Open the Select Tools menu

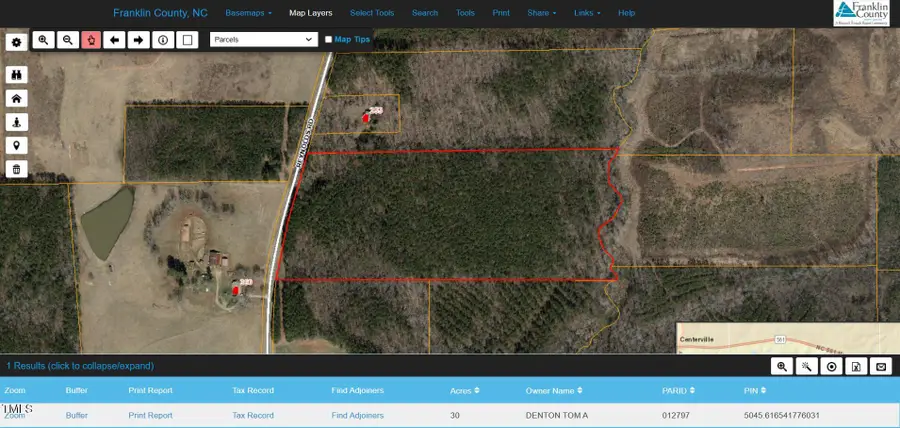(371, 13)
